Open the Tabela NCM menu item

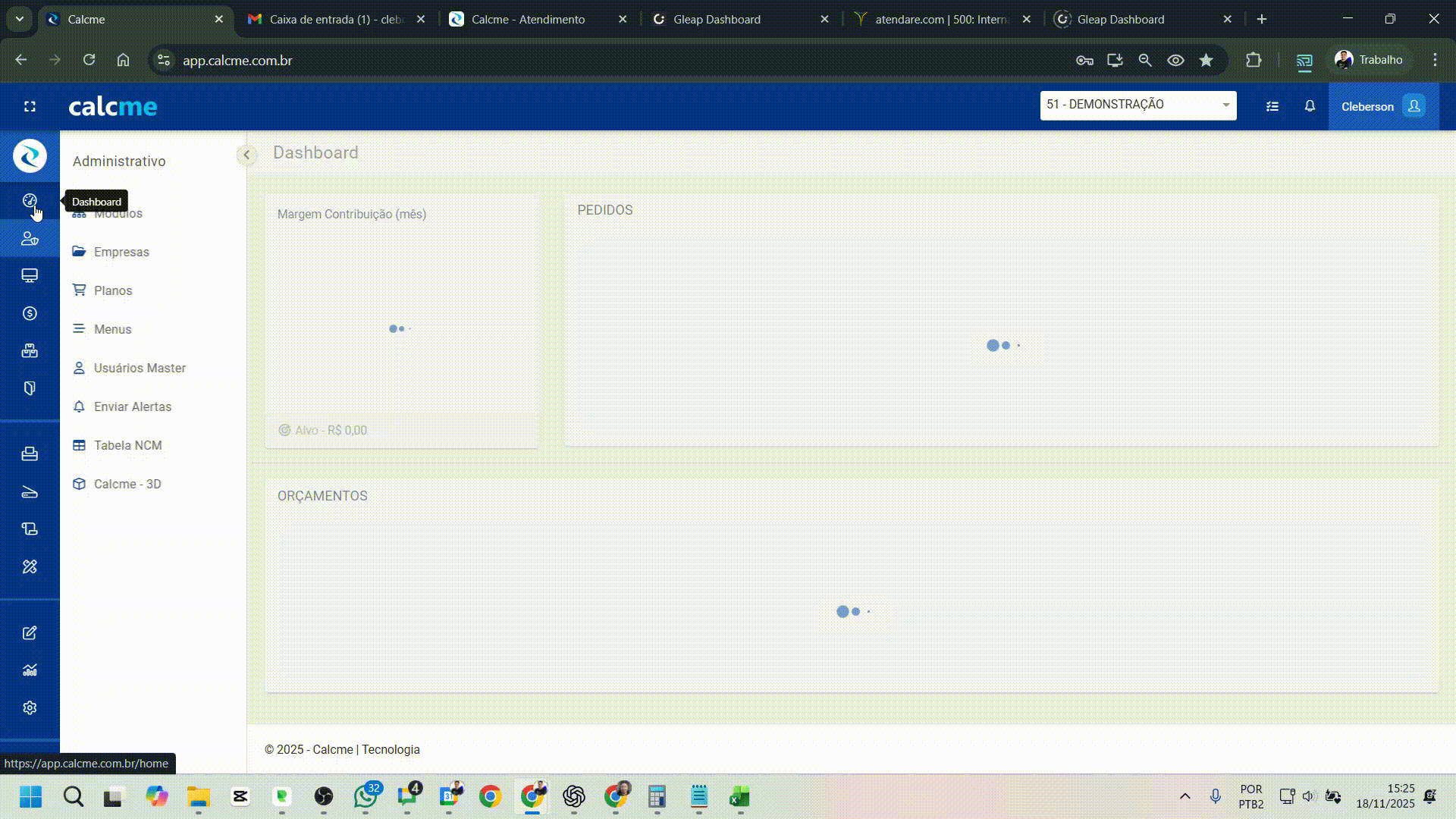[127, 445]
